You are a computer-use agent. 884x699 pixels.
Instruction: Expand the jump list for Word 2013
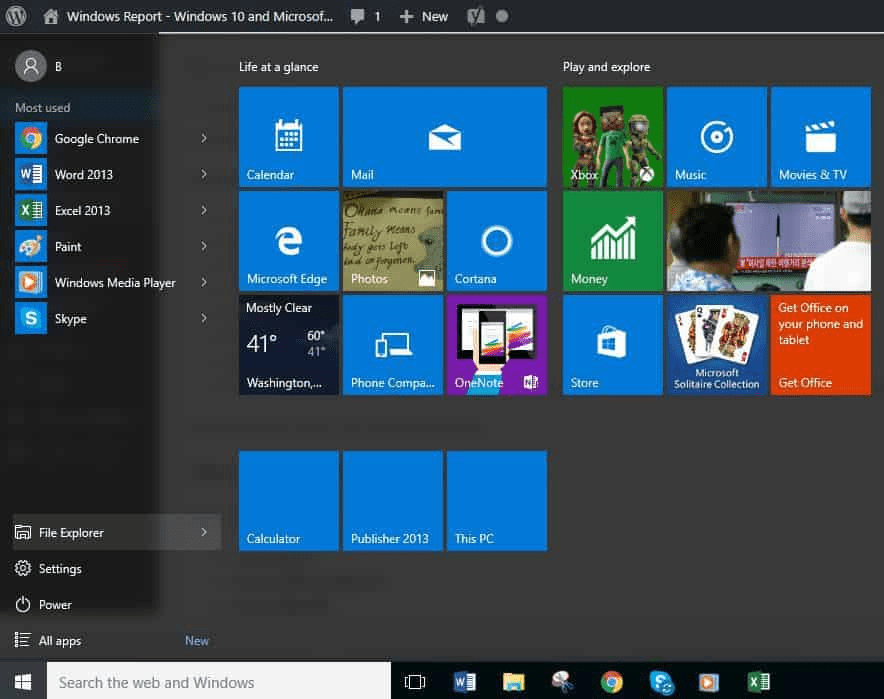pos(204,174)
